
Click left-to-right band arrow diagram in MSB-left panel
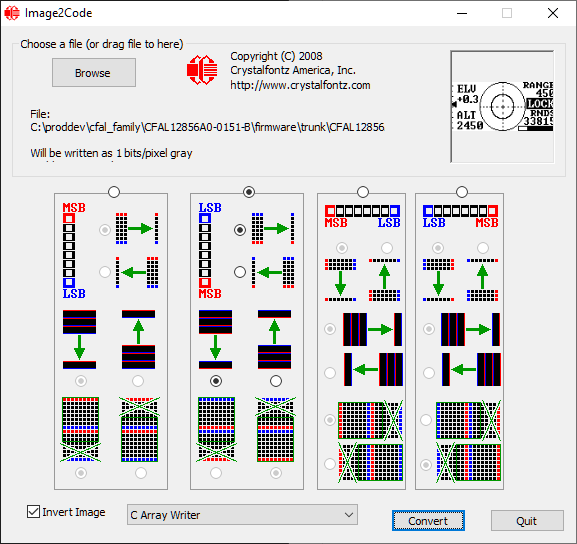click(372, 329)
